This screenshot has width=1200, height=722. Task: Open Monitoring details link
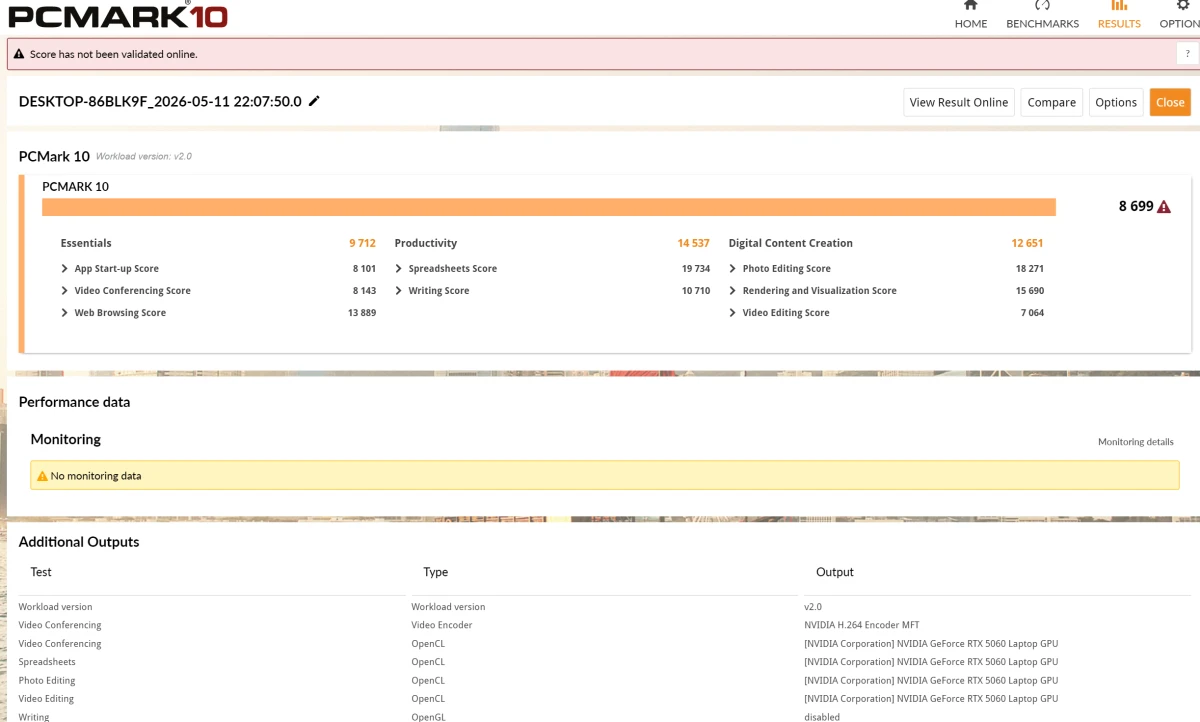click(x=1135, y=442)
